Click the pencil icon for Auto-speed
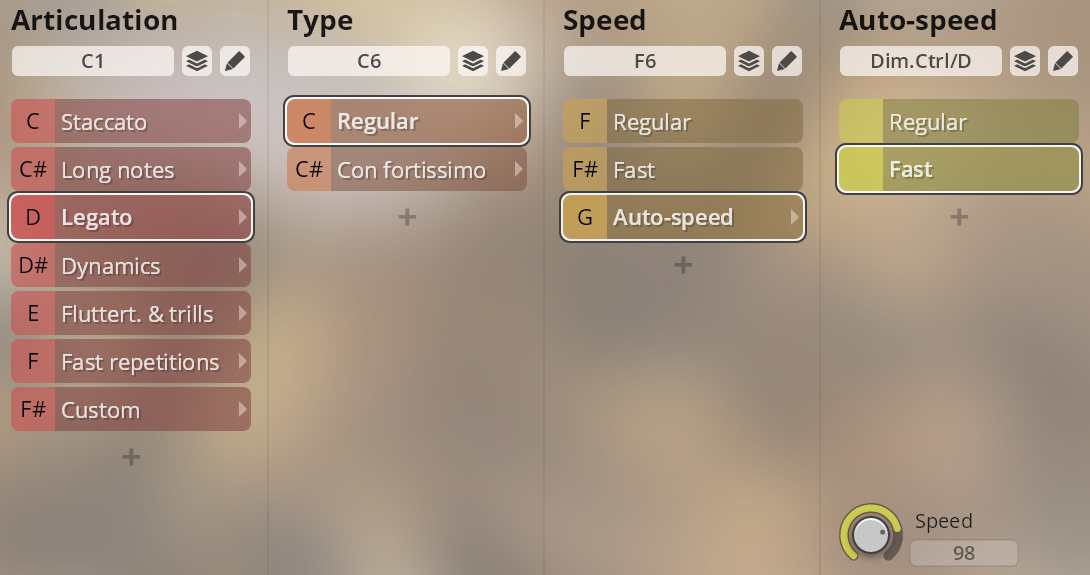Image resolution: width=1090 pixels, height=575 pixels. [1063, 61]
